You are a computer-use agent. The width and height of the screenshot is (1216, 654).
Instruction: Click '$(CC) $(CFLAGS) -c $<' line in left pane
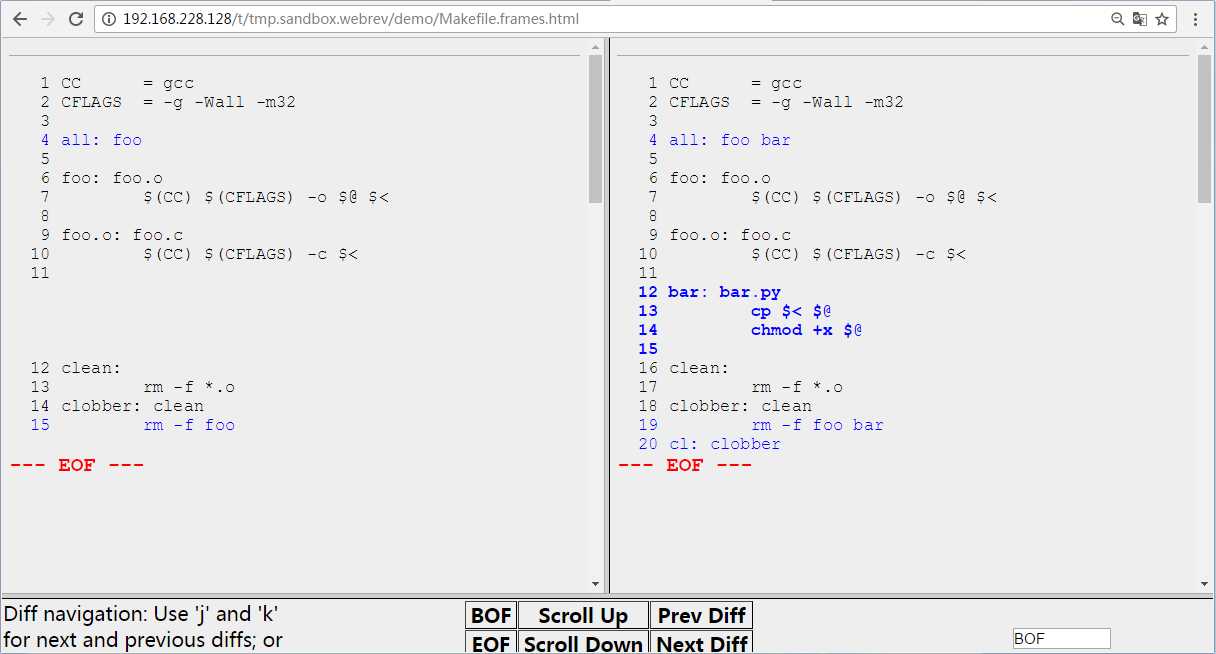click(x=250, y=254)
